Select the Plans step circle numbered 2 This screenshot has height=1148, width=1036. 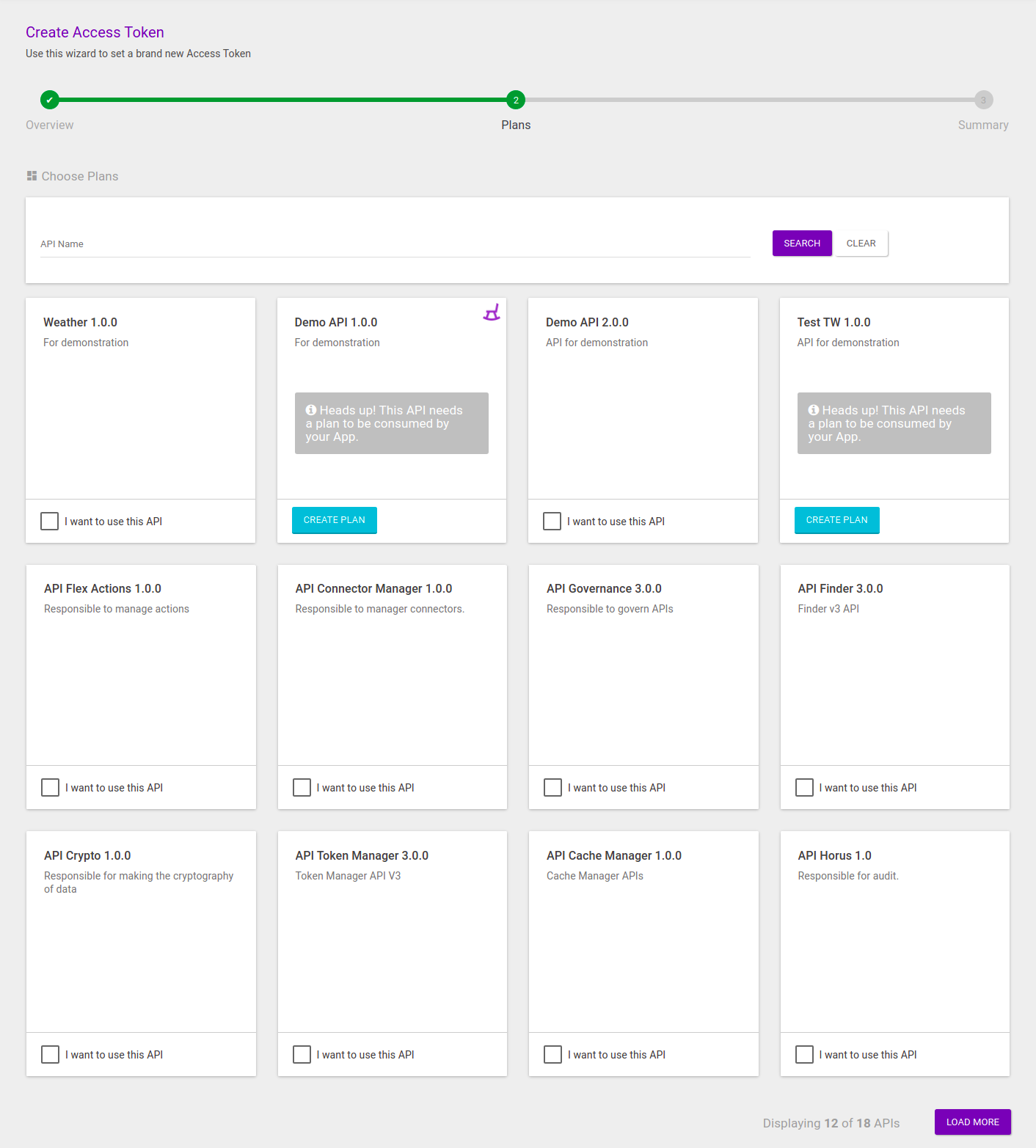pyautogui.click(x=516, y=100)
